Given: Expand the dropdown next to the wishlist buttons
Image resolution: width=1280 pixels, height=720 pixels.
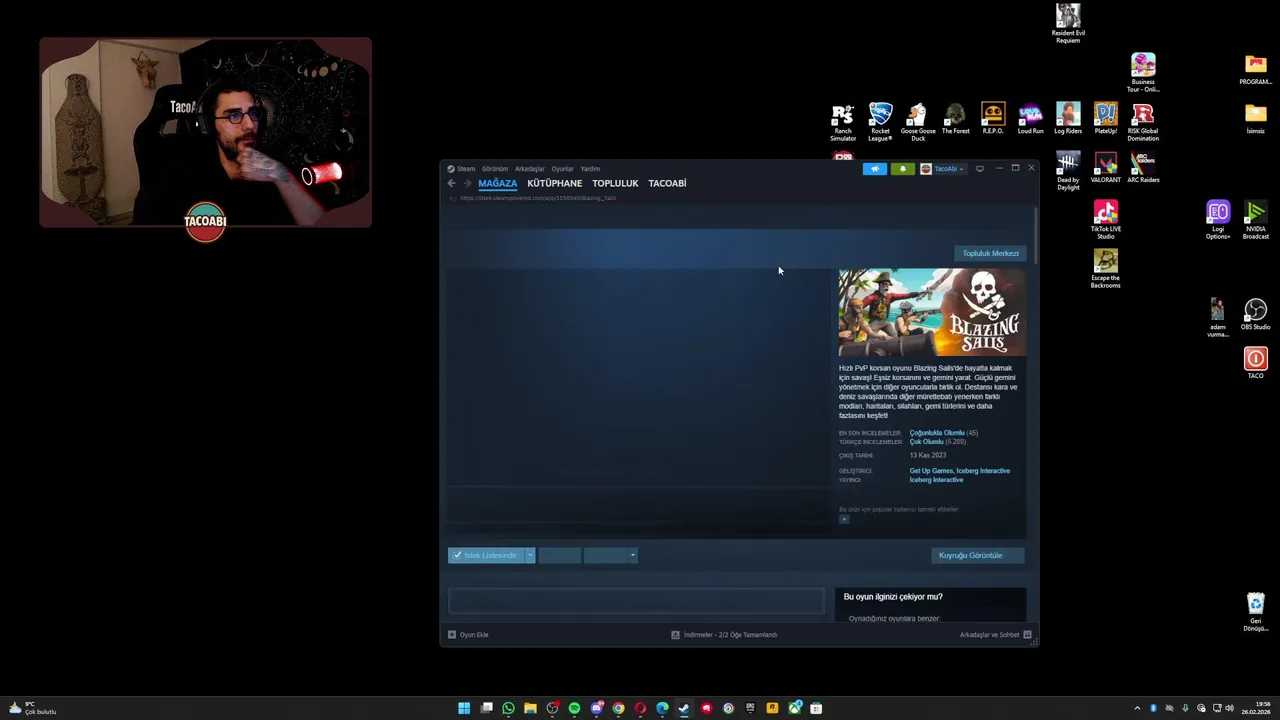Looking at the screenshot, I should click(x=632, y=555).
